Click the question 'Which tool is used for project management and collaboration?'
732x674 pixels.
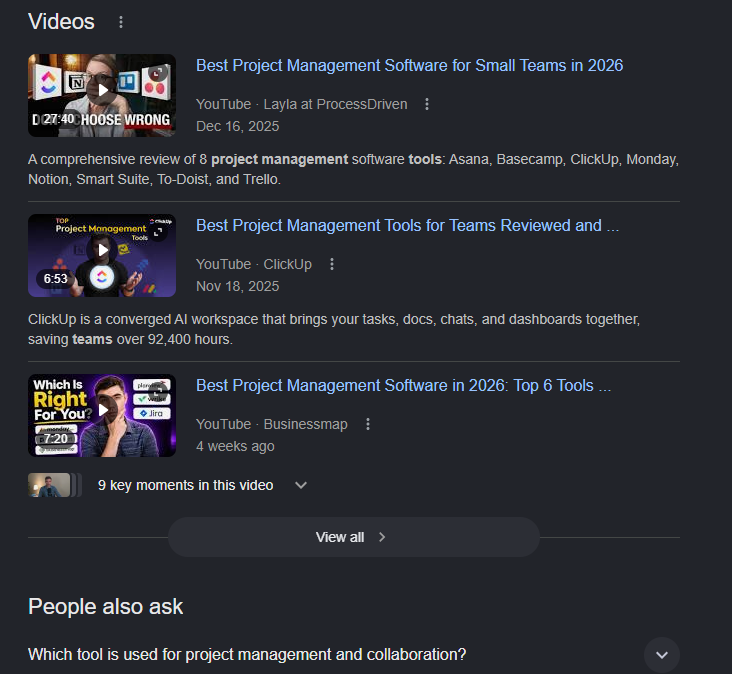pyautogui.click(x=247, y=654)
